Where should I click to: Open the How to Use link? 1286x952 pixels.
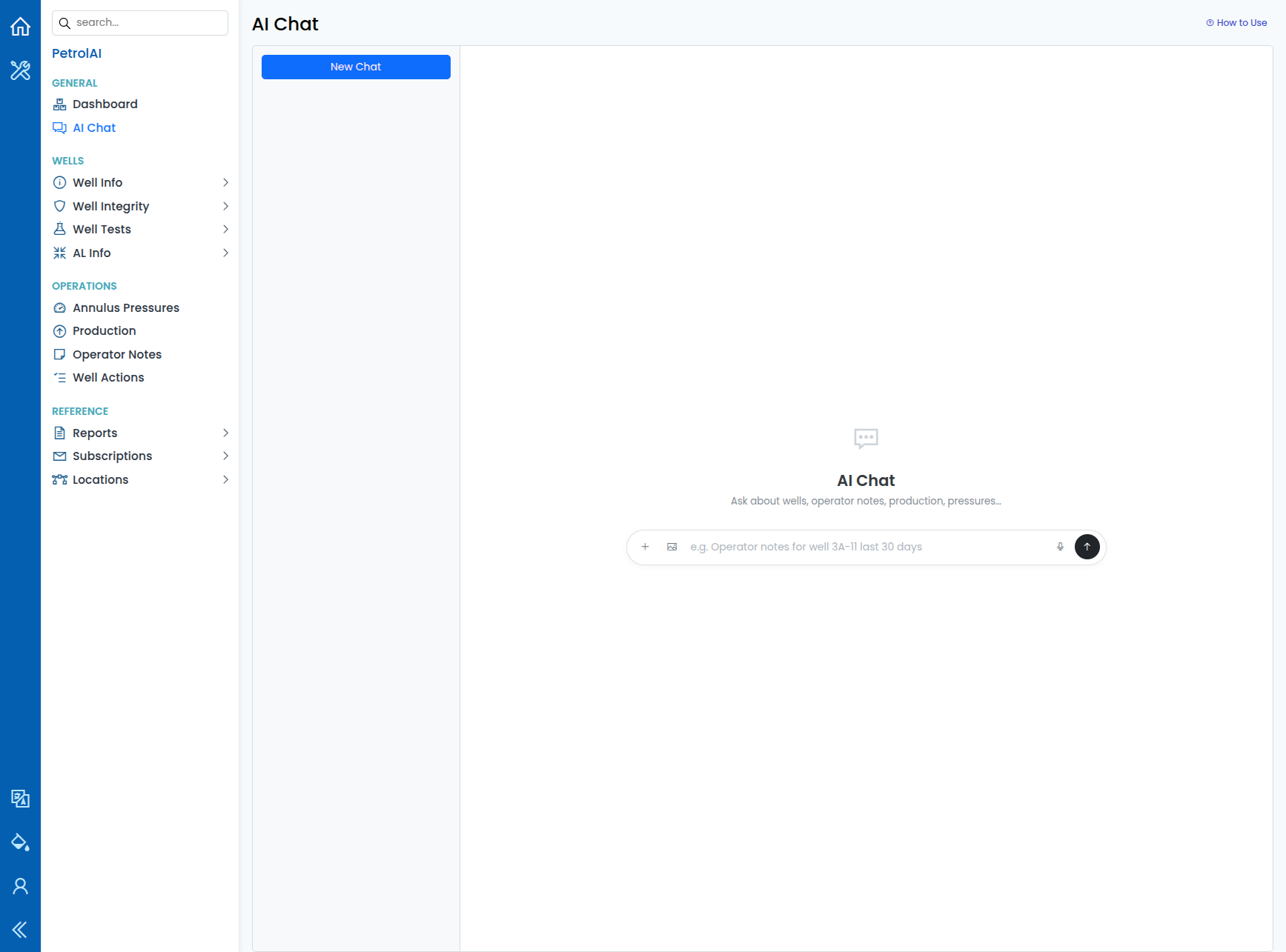point(1236,23)
